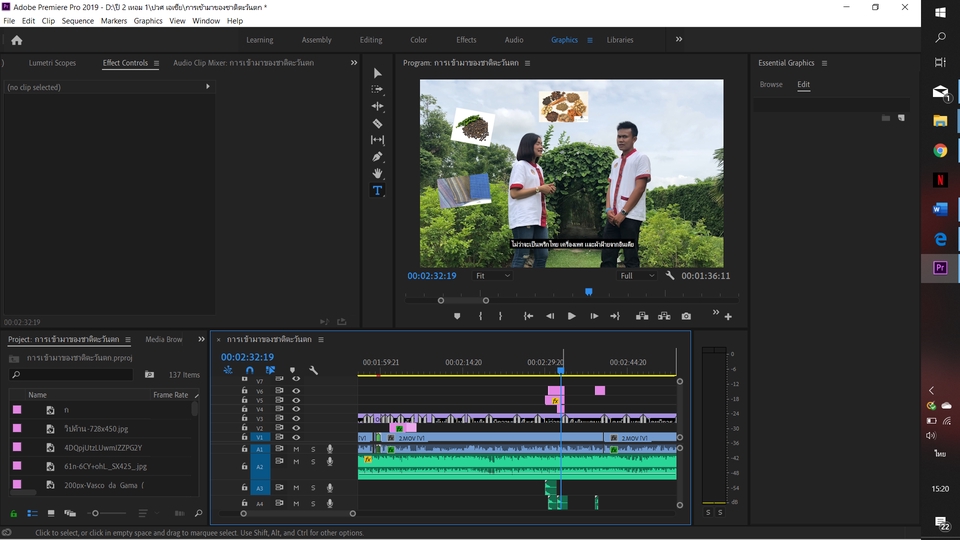Enable voice-over record on A4
960x540 pixels.
[x=330, y=503]
